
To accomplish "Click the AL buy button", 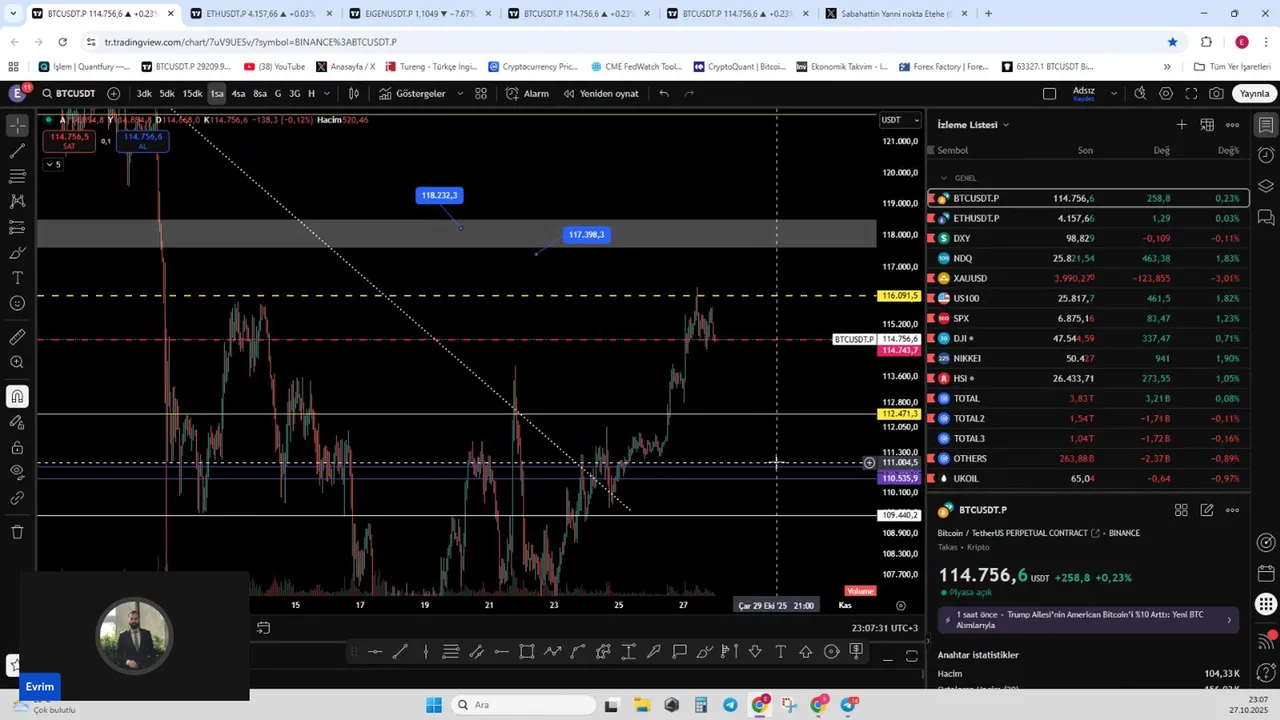I will (x=142, y=141).
